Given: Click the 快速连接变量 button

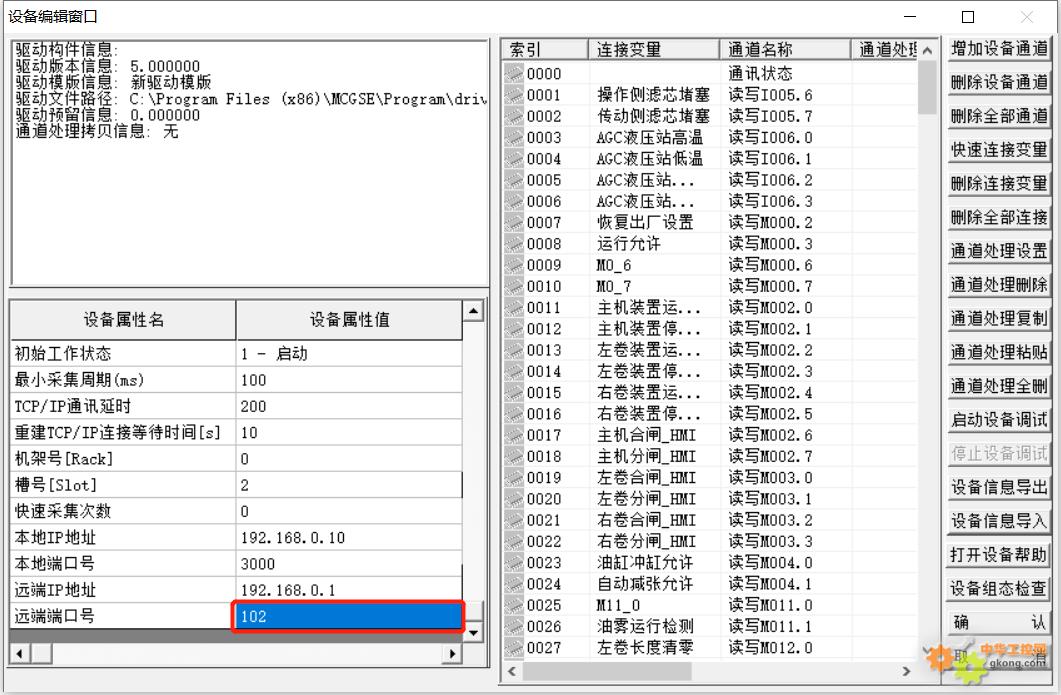Looking at the screenshot, I should [998, 150].
